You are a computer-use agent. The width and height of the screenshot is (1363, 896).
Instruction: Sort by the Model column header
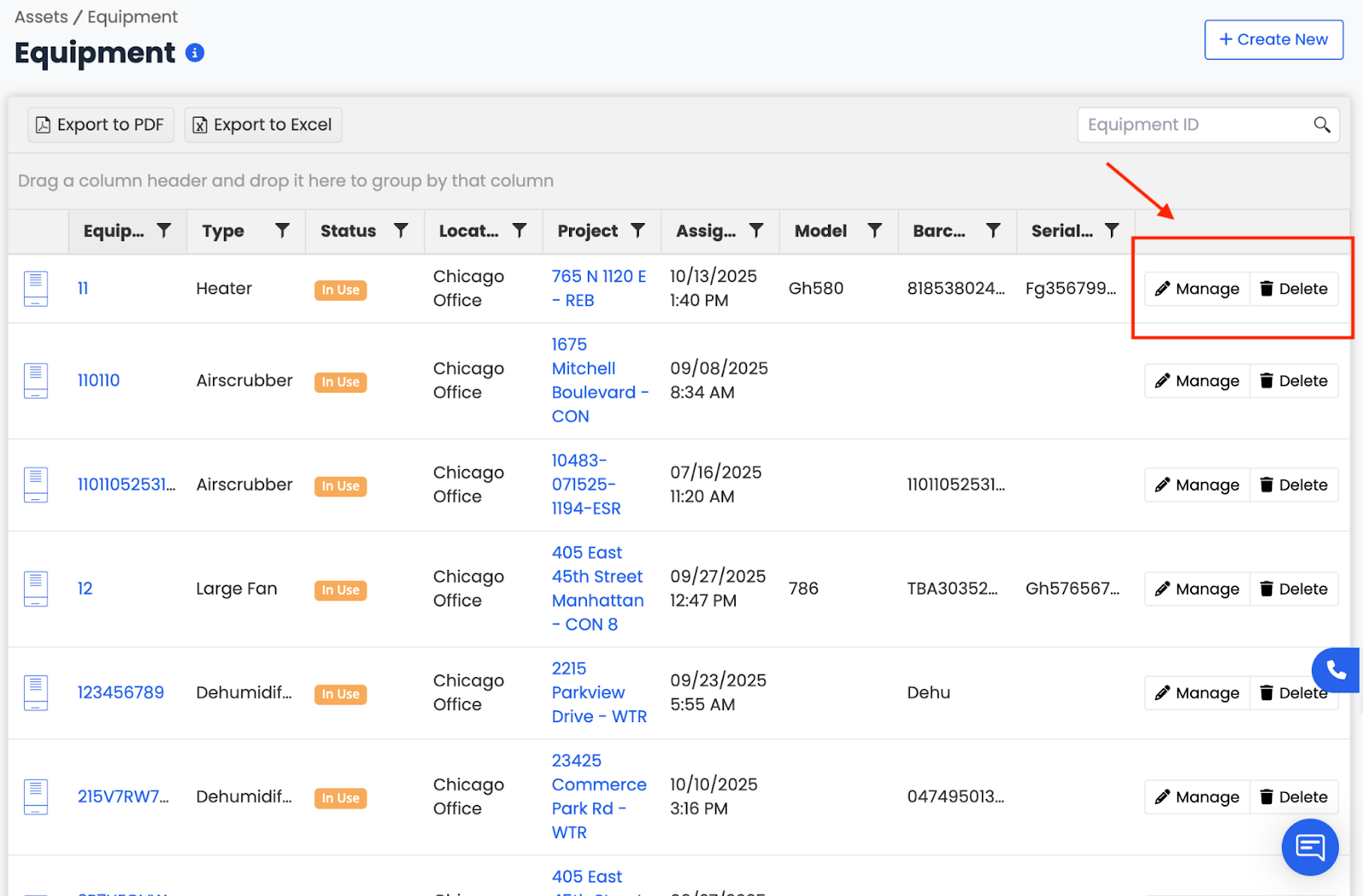tap(820, 231)
